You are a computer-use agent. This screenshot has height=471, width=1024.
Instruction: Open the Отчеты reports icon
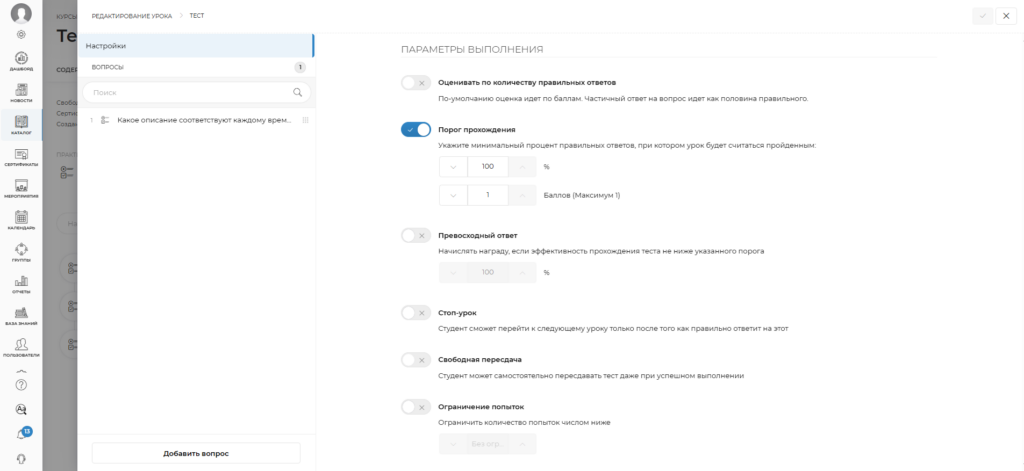[21, 282]
